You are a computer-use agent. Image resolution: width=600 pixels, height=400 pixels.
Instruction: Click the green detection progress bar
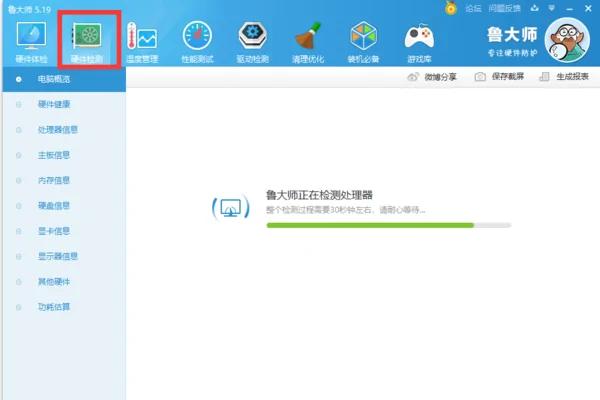(x=389, y=225)
